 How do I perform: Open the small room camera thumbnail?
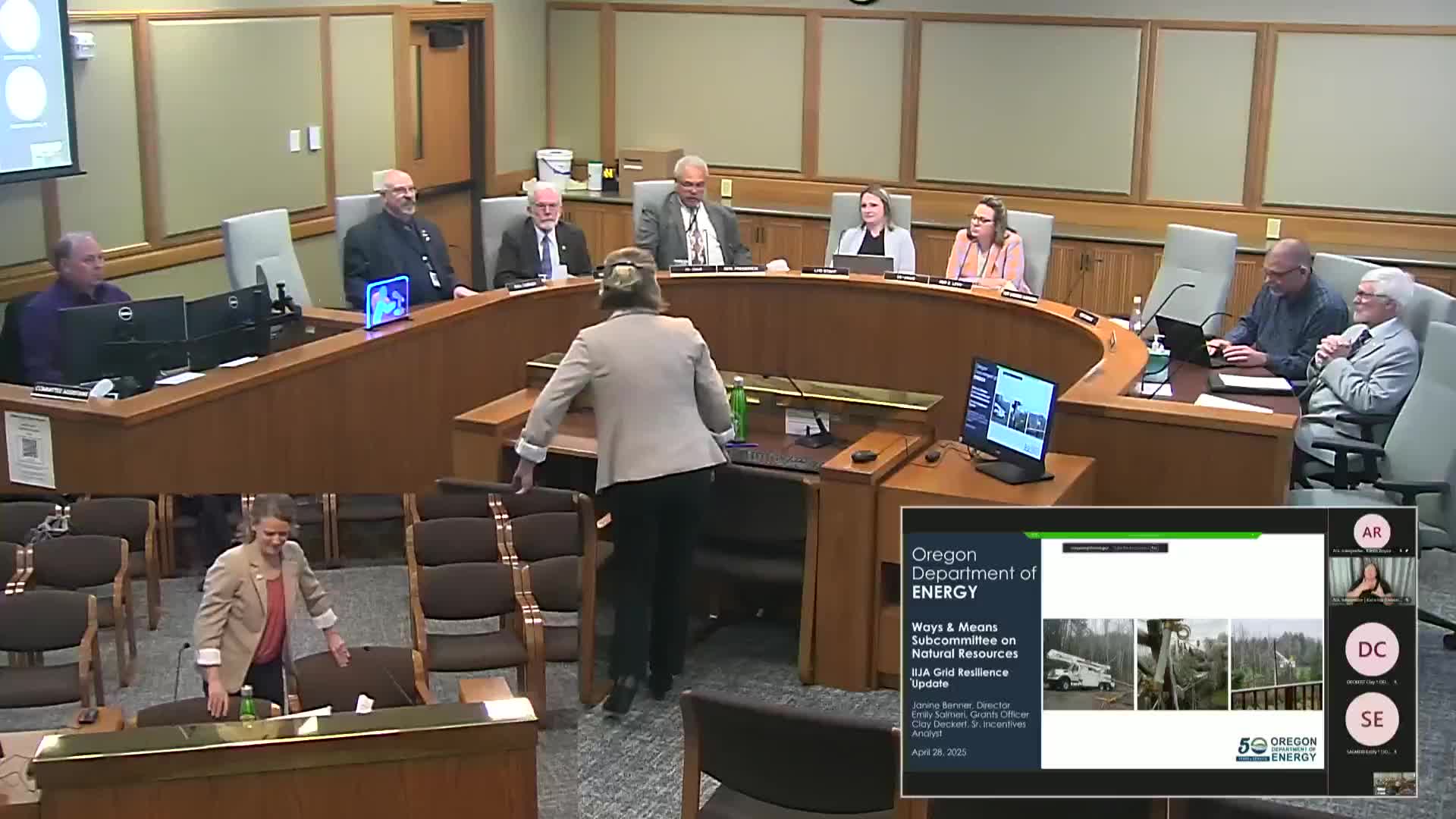(1394, 783)
